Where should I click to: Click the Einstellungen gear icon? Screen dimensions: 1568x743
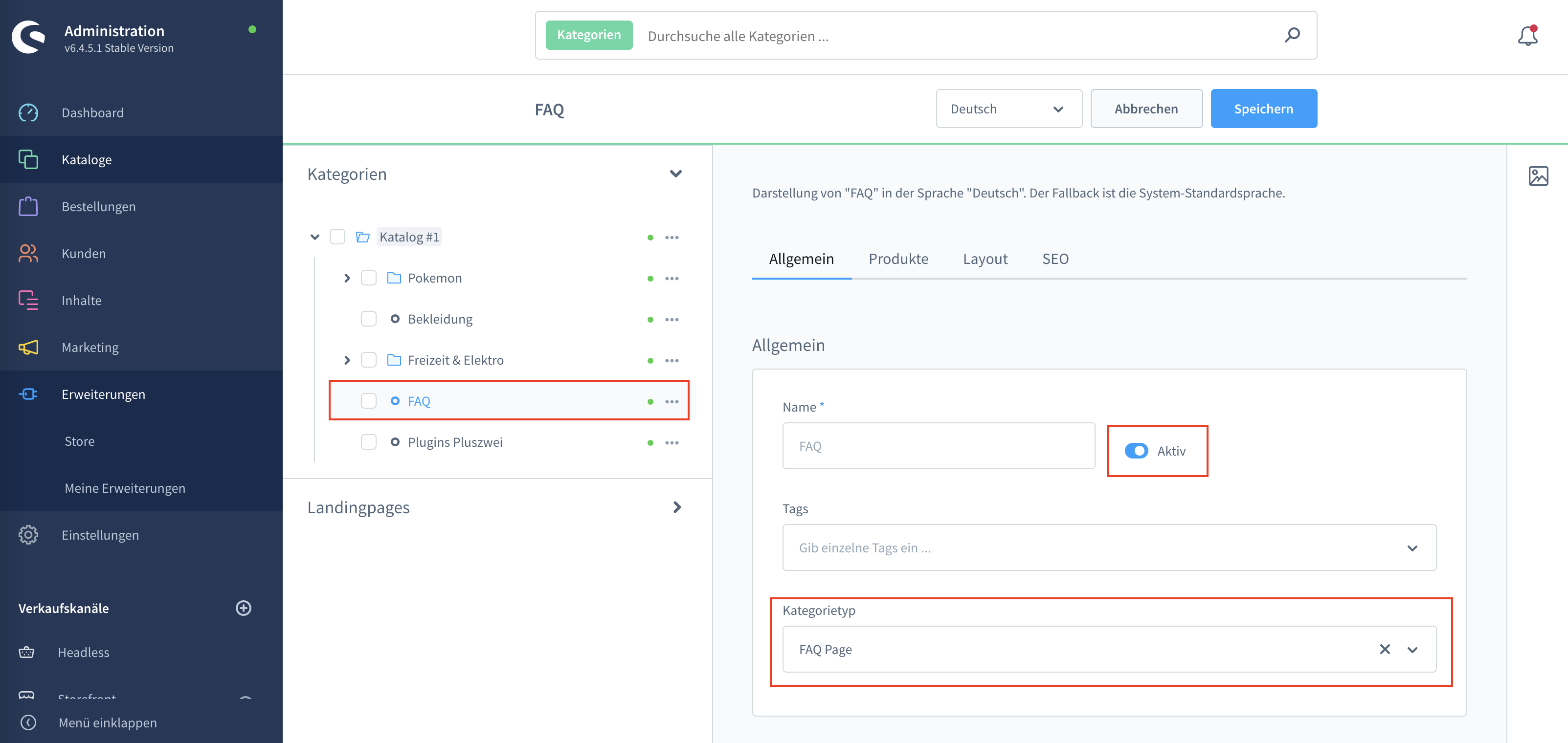pyautogui.click(x=28, y=534)
